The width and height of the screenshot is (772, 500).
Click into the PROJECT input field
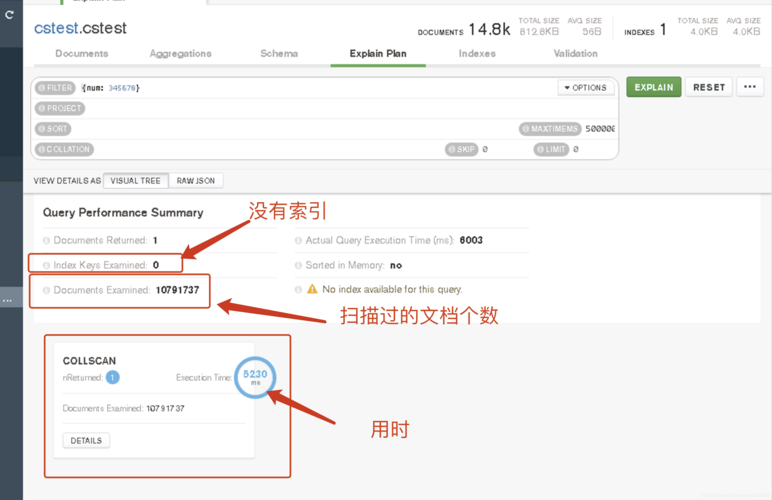(350, 108)
